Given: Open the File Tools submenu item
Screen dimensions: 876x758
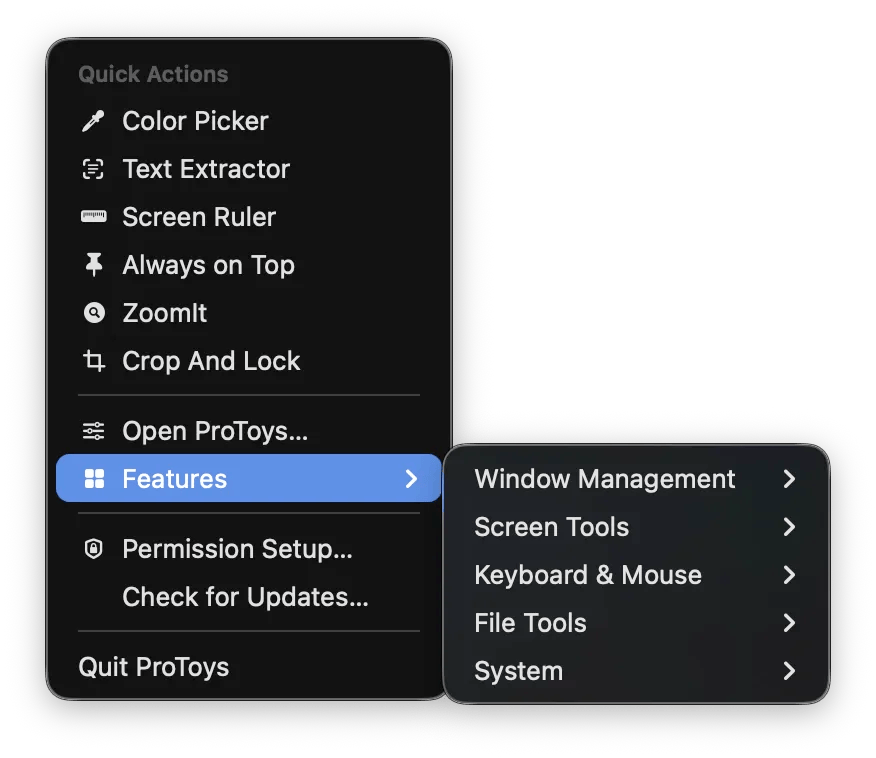Looking at the screenshot, I should click(636, 623).
